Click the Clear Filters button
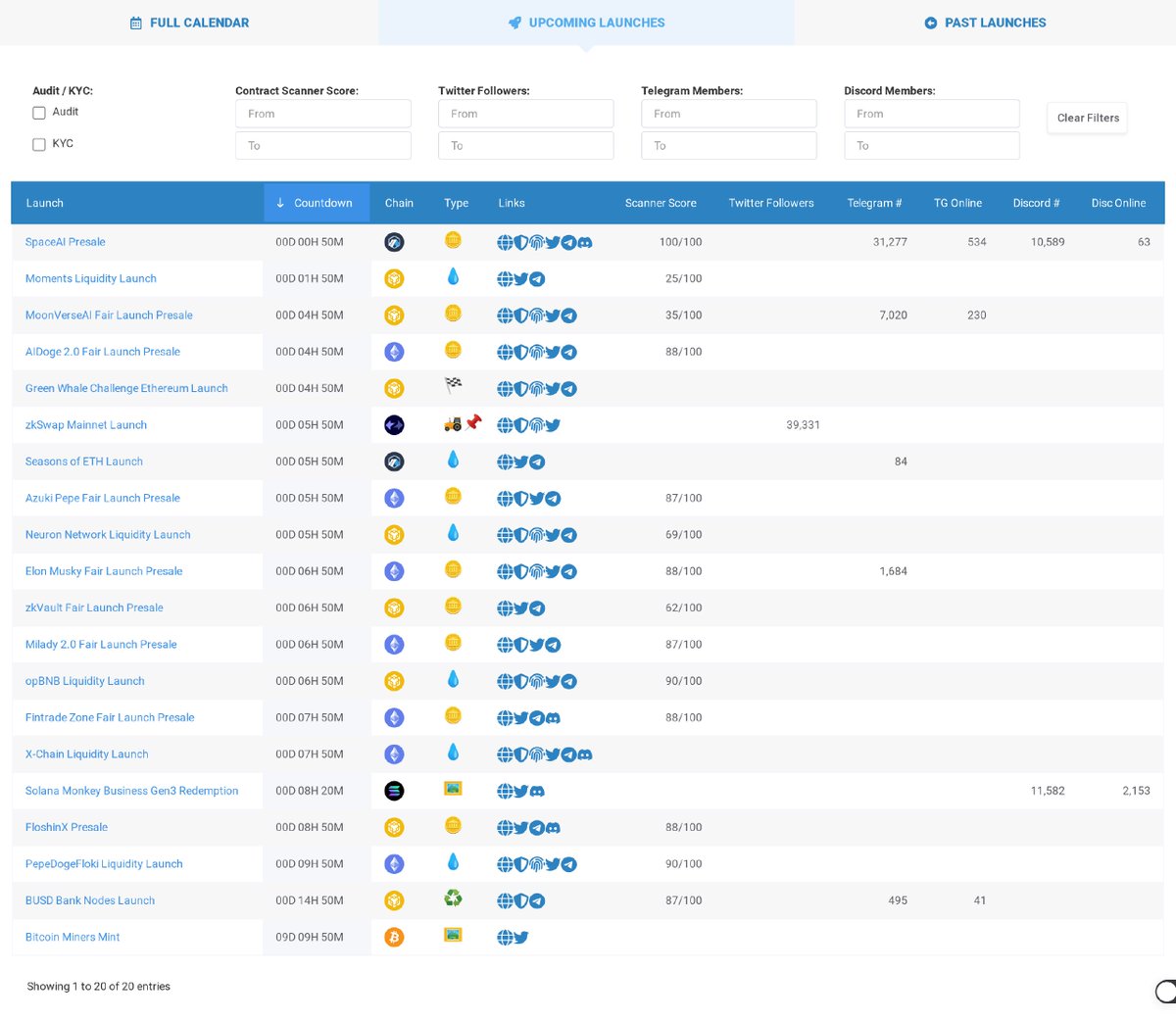1176x1020 pixels. [x=1087, y=118]
